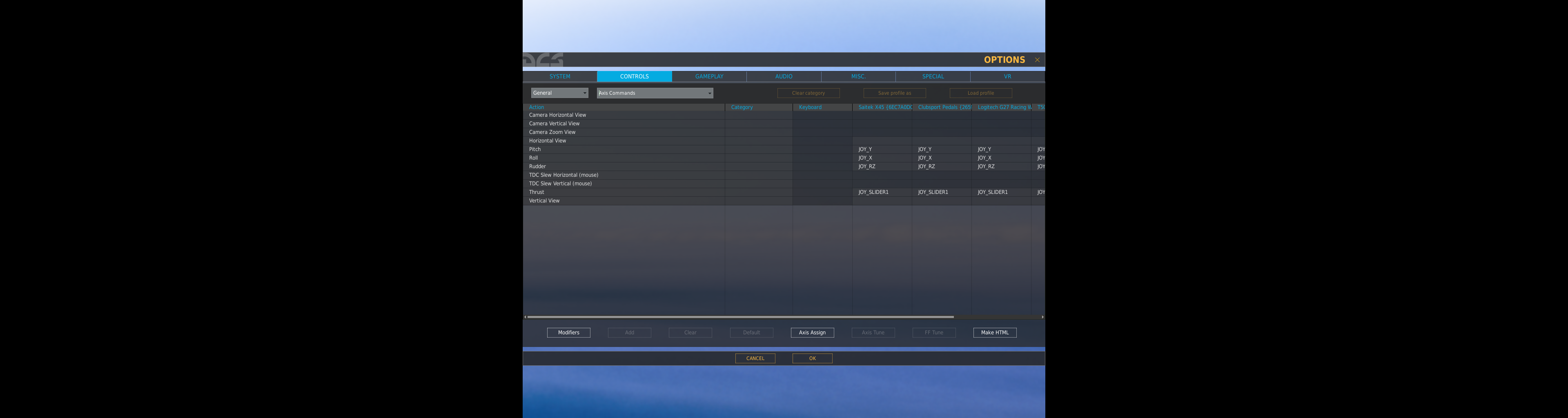Click the Save profile as button

[894, 93]
